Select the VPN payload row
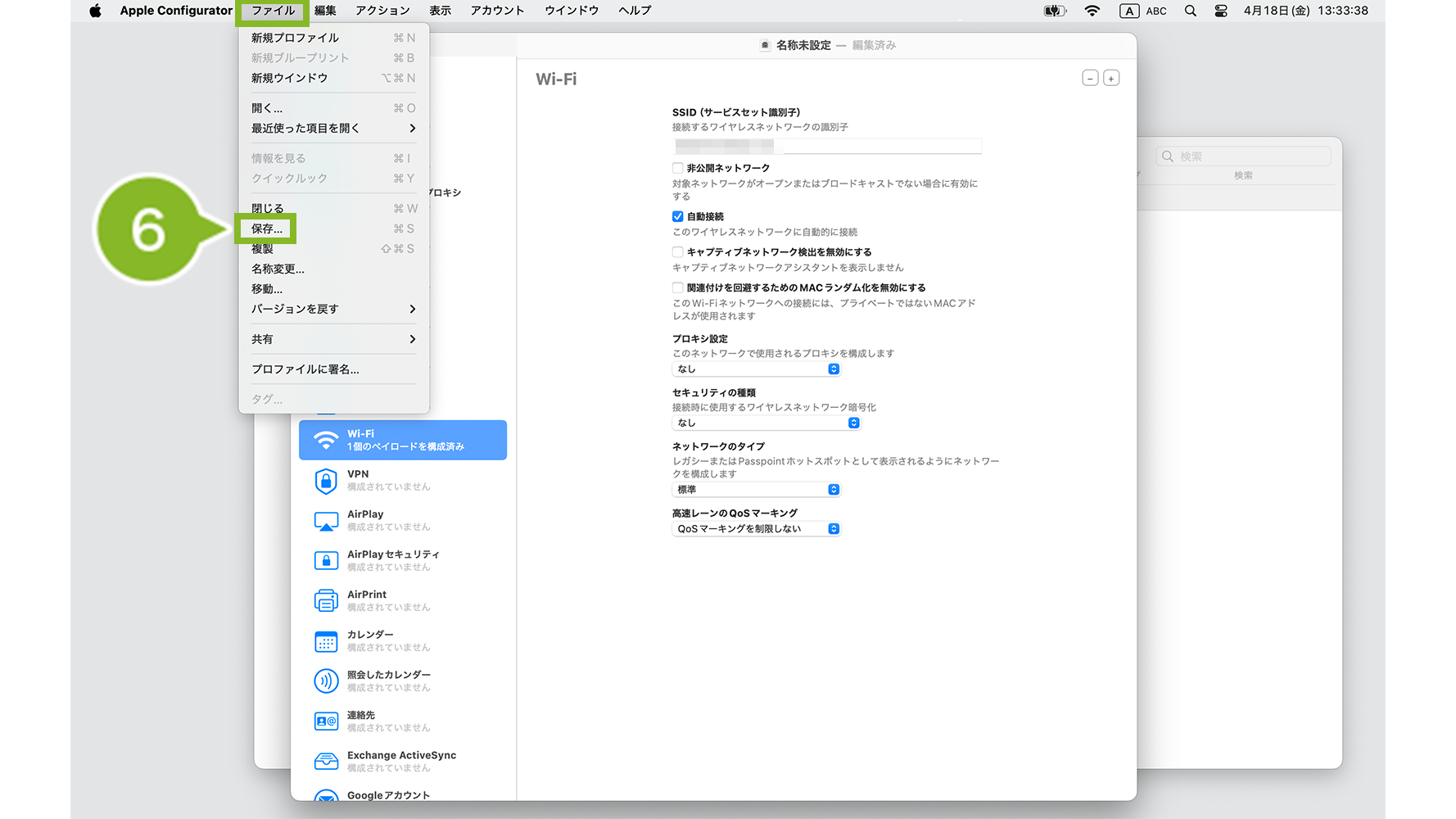The height and width of the screenshot is (819, 1456). 403,481
